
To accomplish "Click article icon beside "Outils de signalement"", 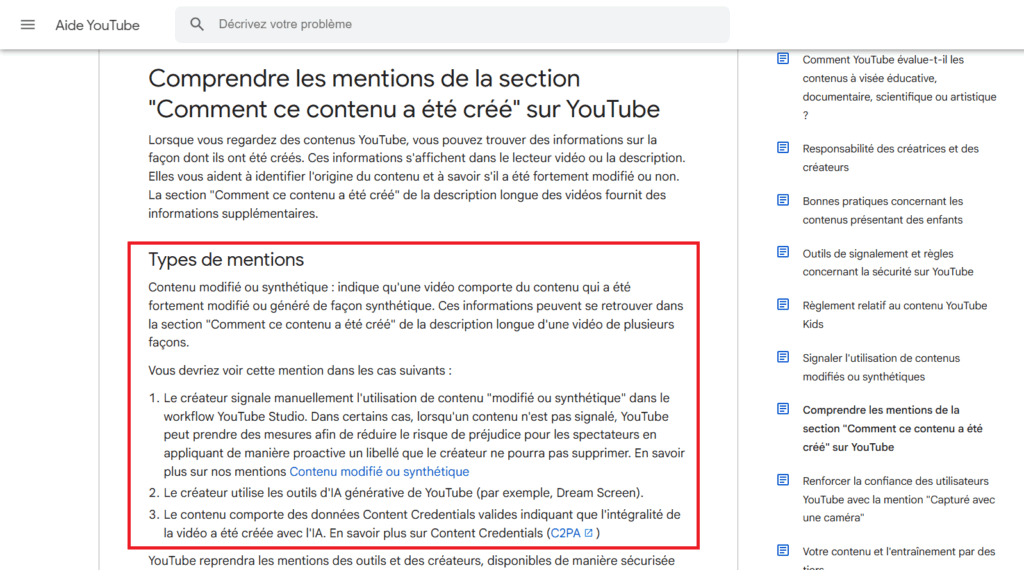I will tap(783, 252).
